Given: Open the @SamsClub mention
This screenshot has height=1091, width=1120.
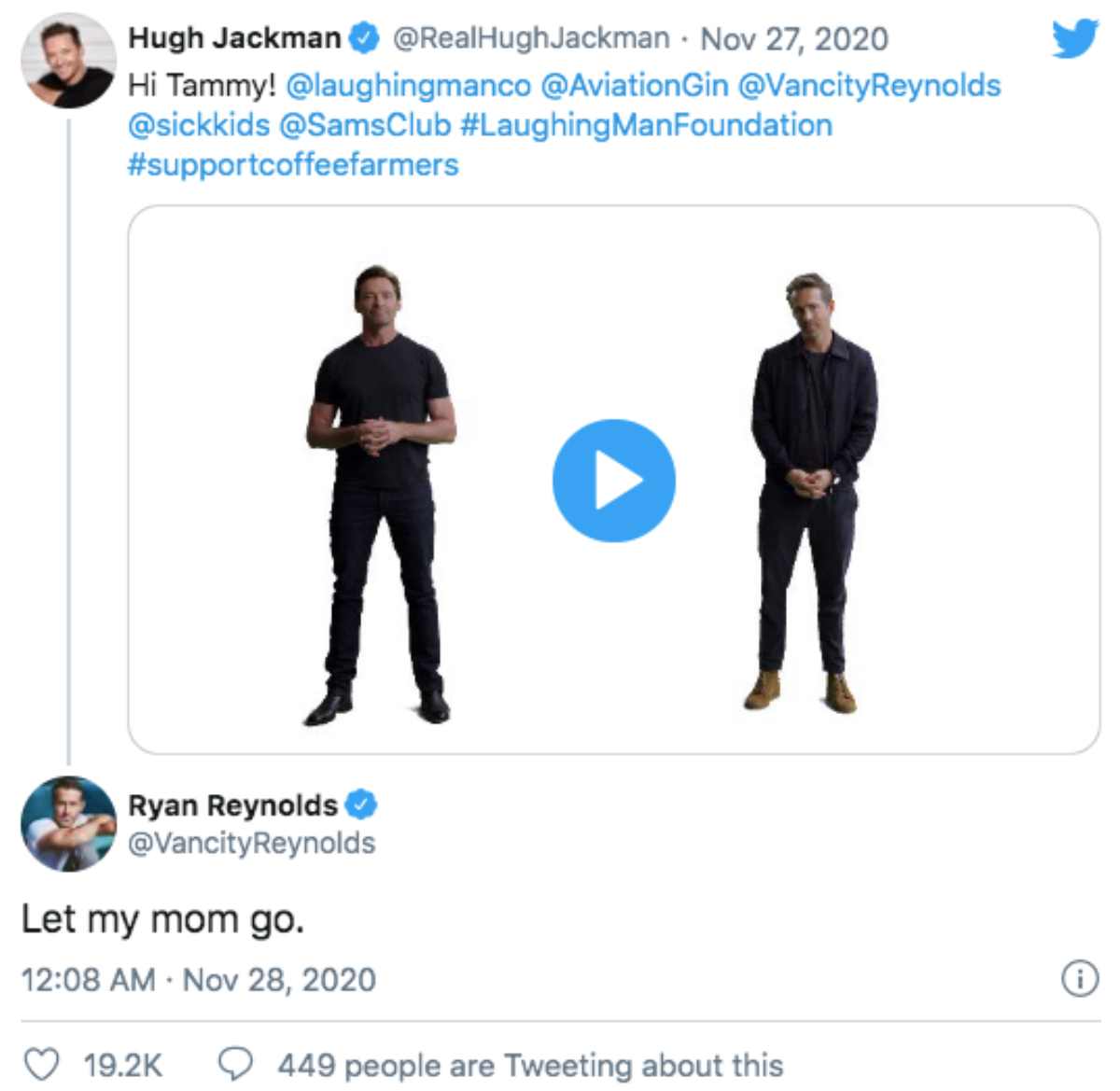Looking at the screenshot, I should [365, 125].
